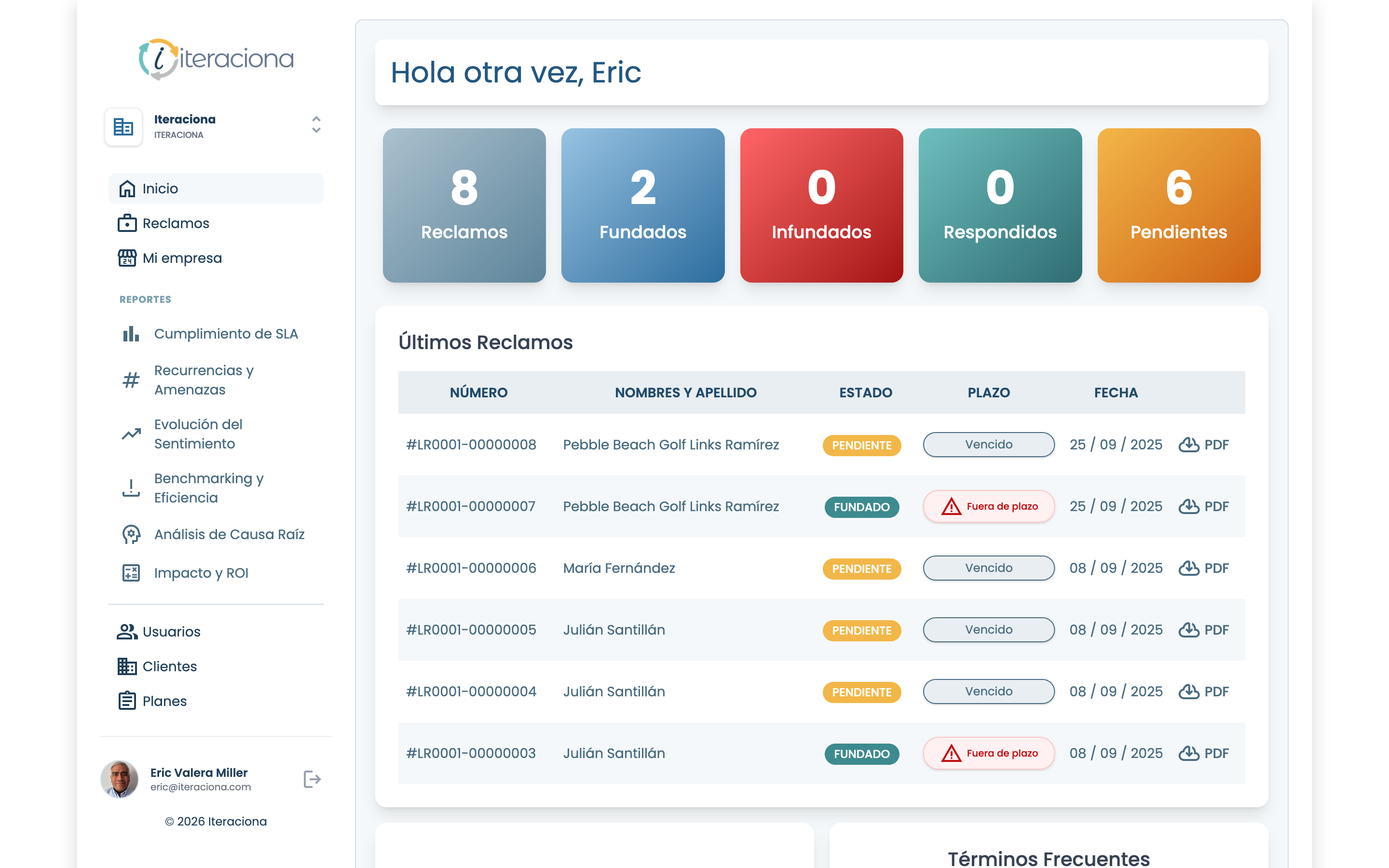
Task: Go to Mi empresa section
Action: [x=181, y=258]
